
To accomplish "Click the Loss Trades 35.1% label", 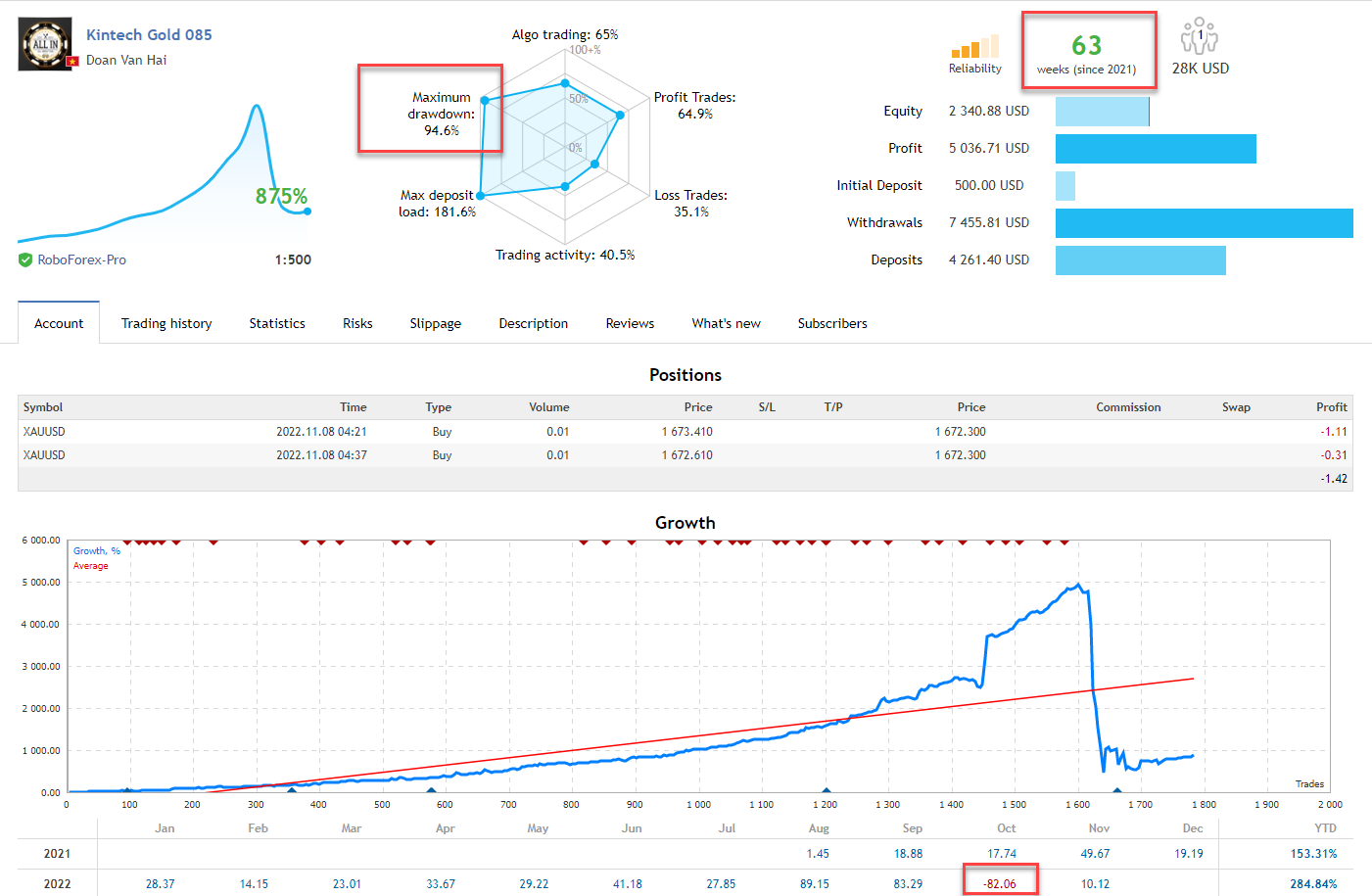I will [x=690, y=204].
